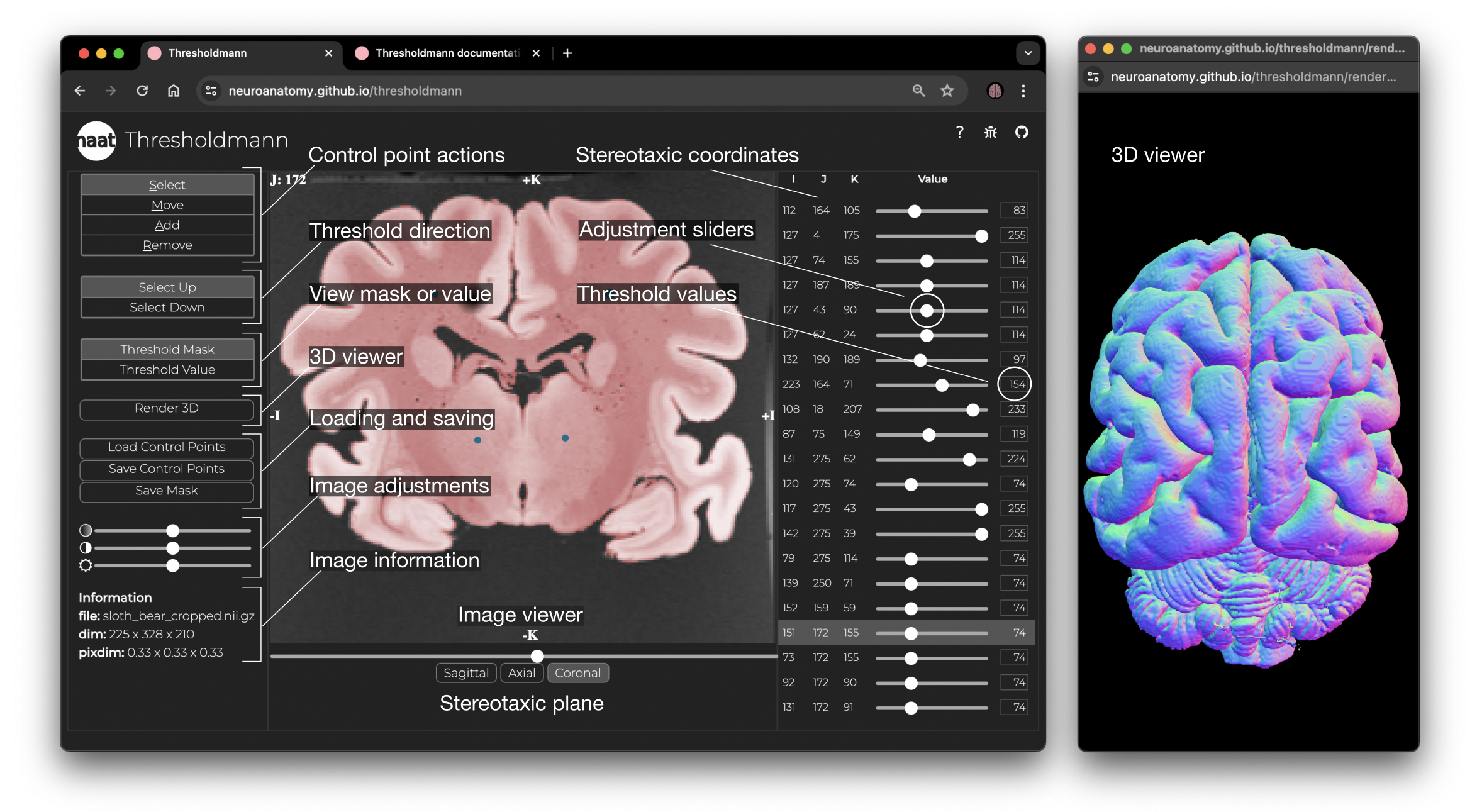The height and width of the screenshot is (812, 1477).
Task: Click the bug report icon
Action: click(991, 132)
